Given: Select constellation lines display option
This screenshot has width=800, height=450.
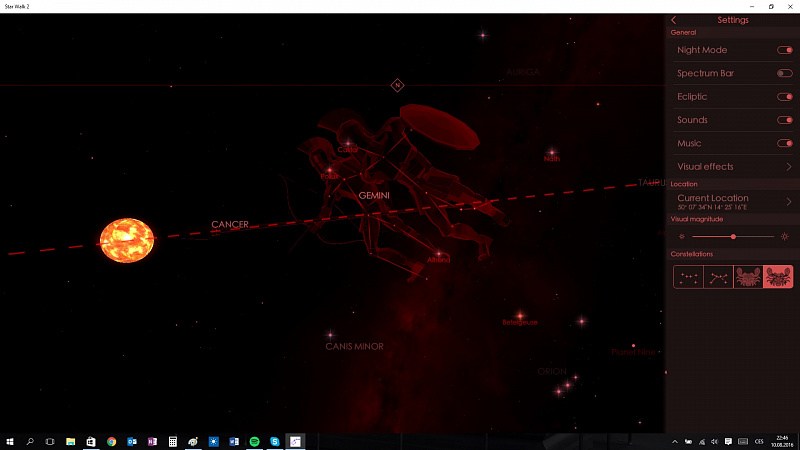Looking at the screenshot, I should [718, 277].
